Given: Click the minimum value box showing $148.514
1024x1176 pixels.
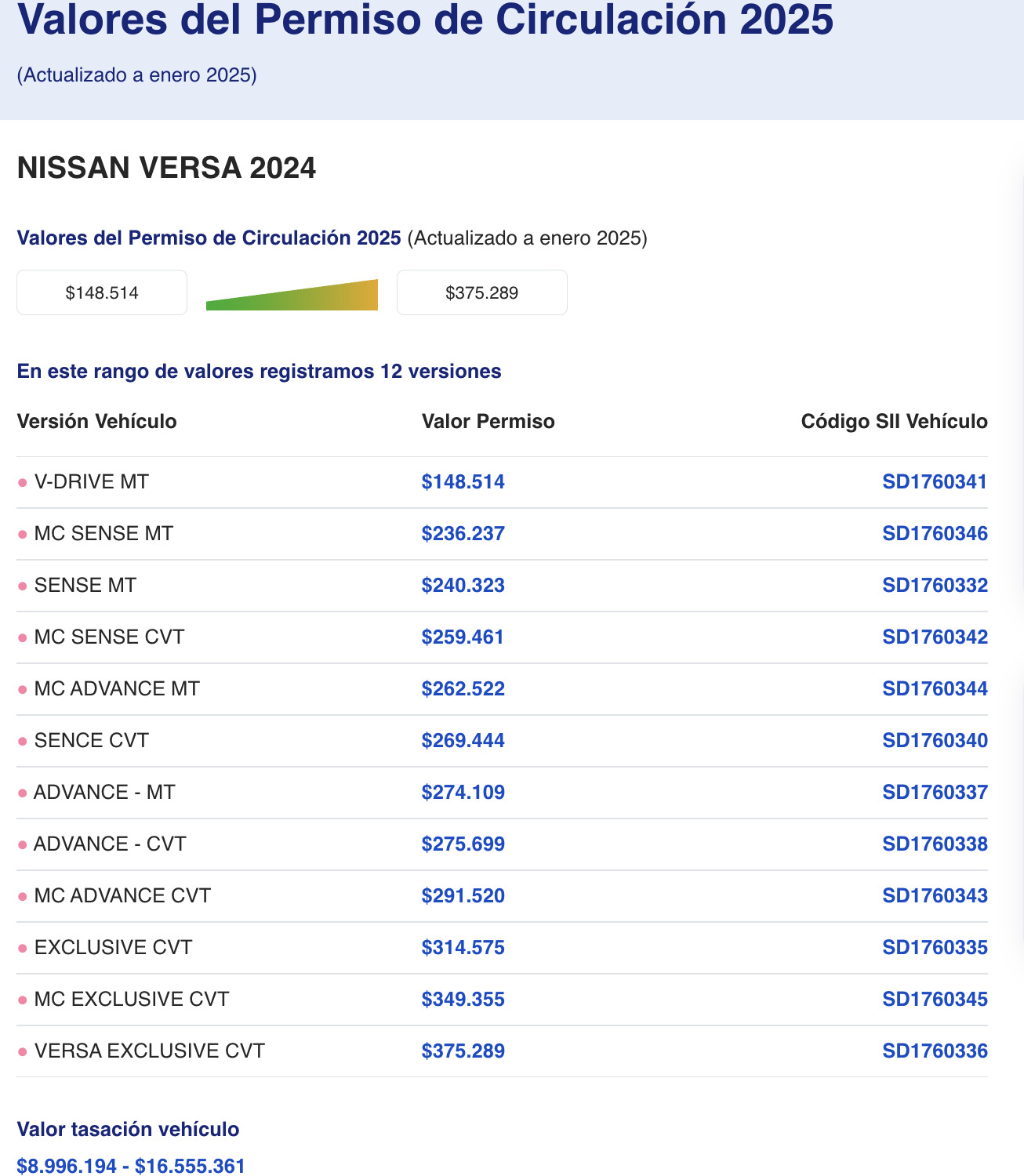Looking at the screenshot, I should click(x=102, y=293).
